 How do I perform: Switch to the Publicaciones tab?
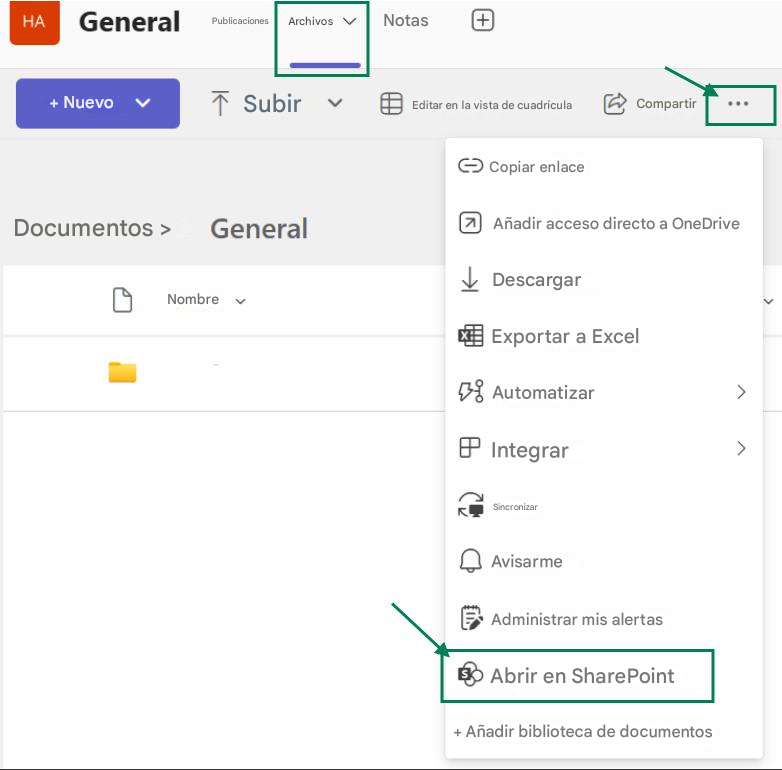[240, 21]
